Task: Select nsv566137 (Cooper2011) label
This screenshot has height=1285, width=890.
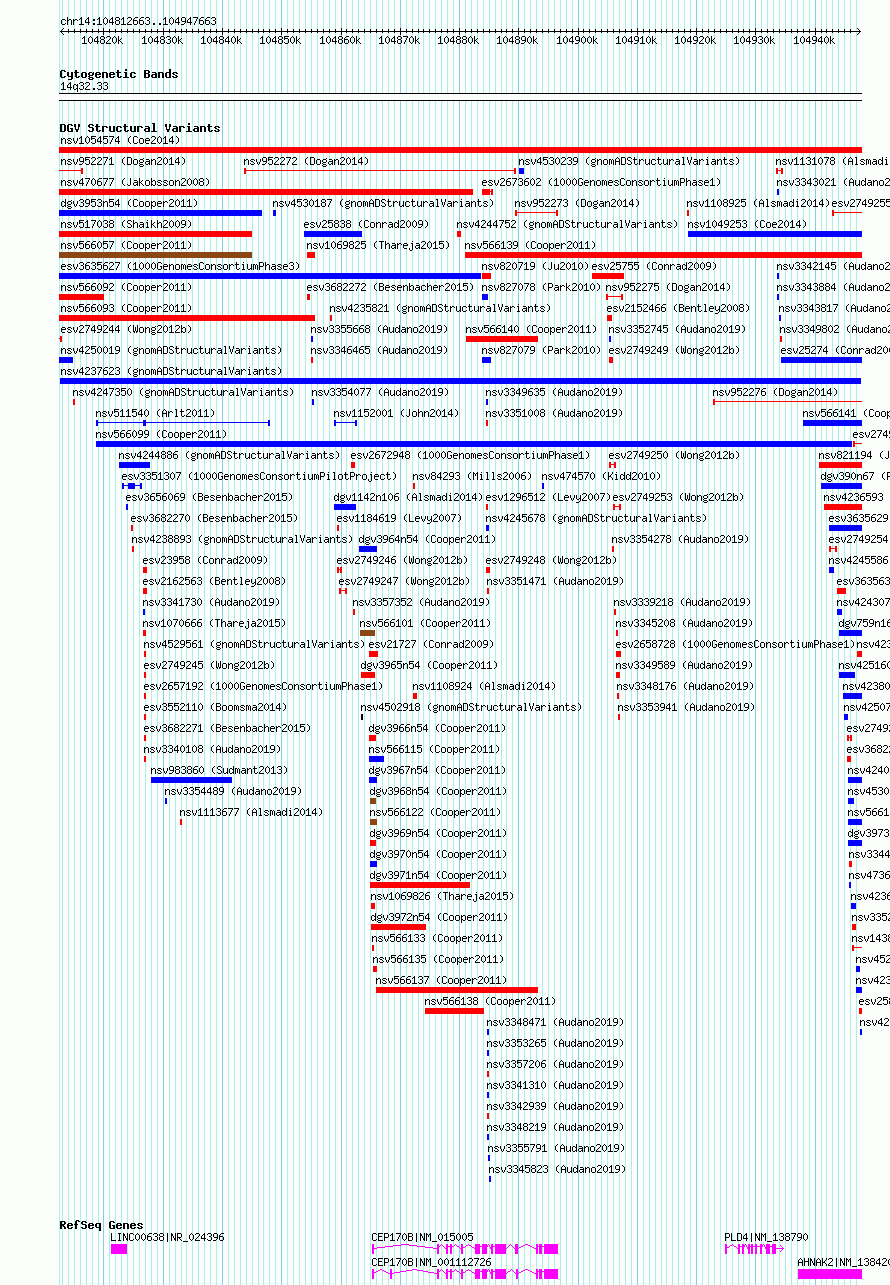Action: pos(441,980)
